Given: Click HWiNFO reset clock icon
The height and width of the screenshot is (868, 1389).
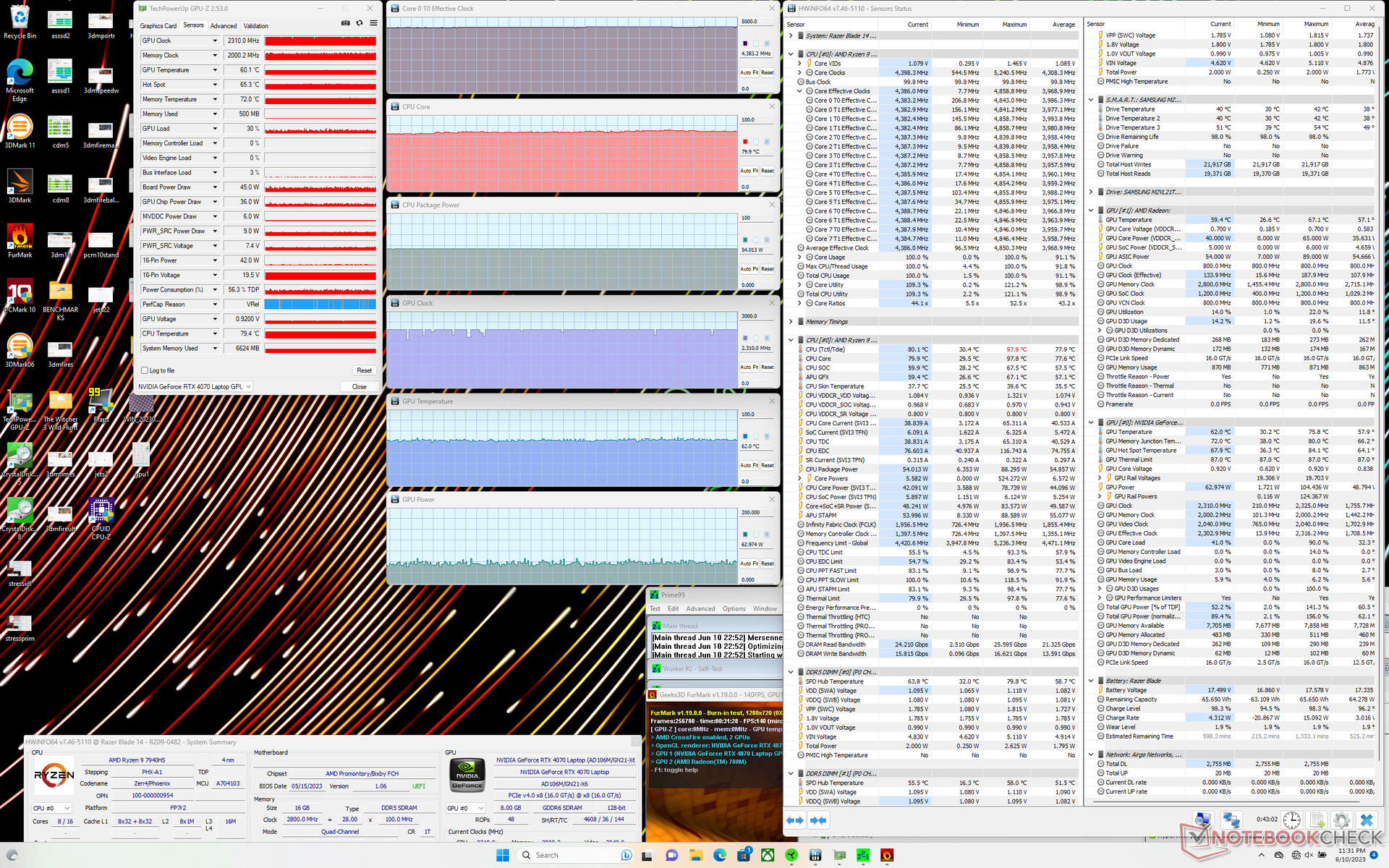Looking at the screenshot, I should [1291, 820].
